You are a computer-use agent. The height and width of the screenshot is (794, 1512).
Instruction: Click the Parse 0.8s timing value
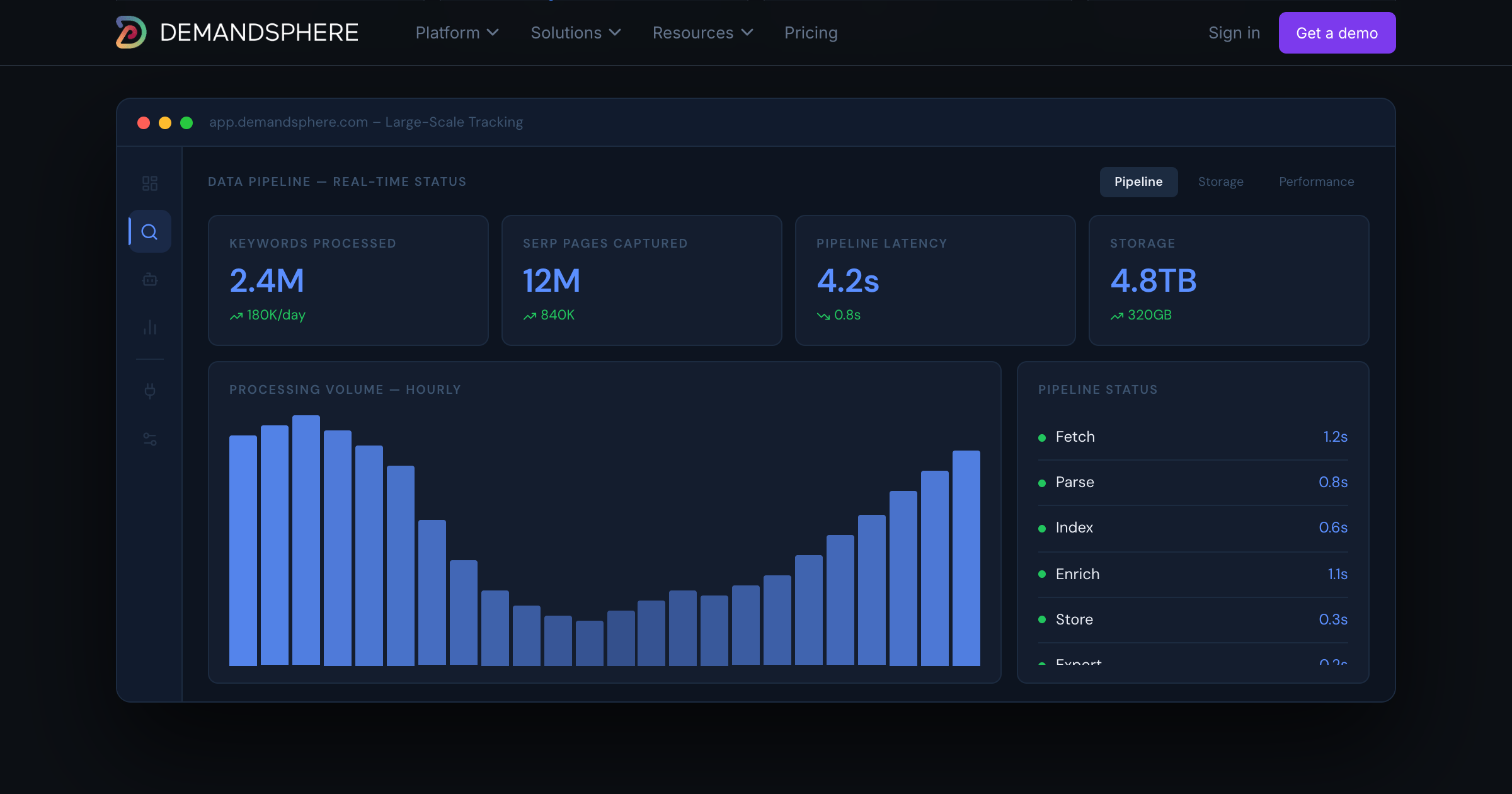[x=1333, y=482]
